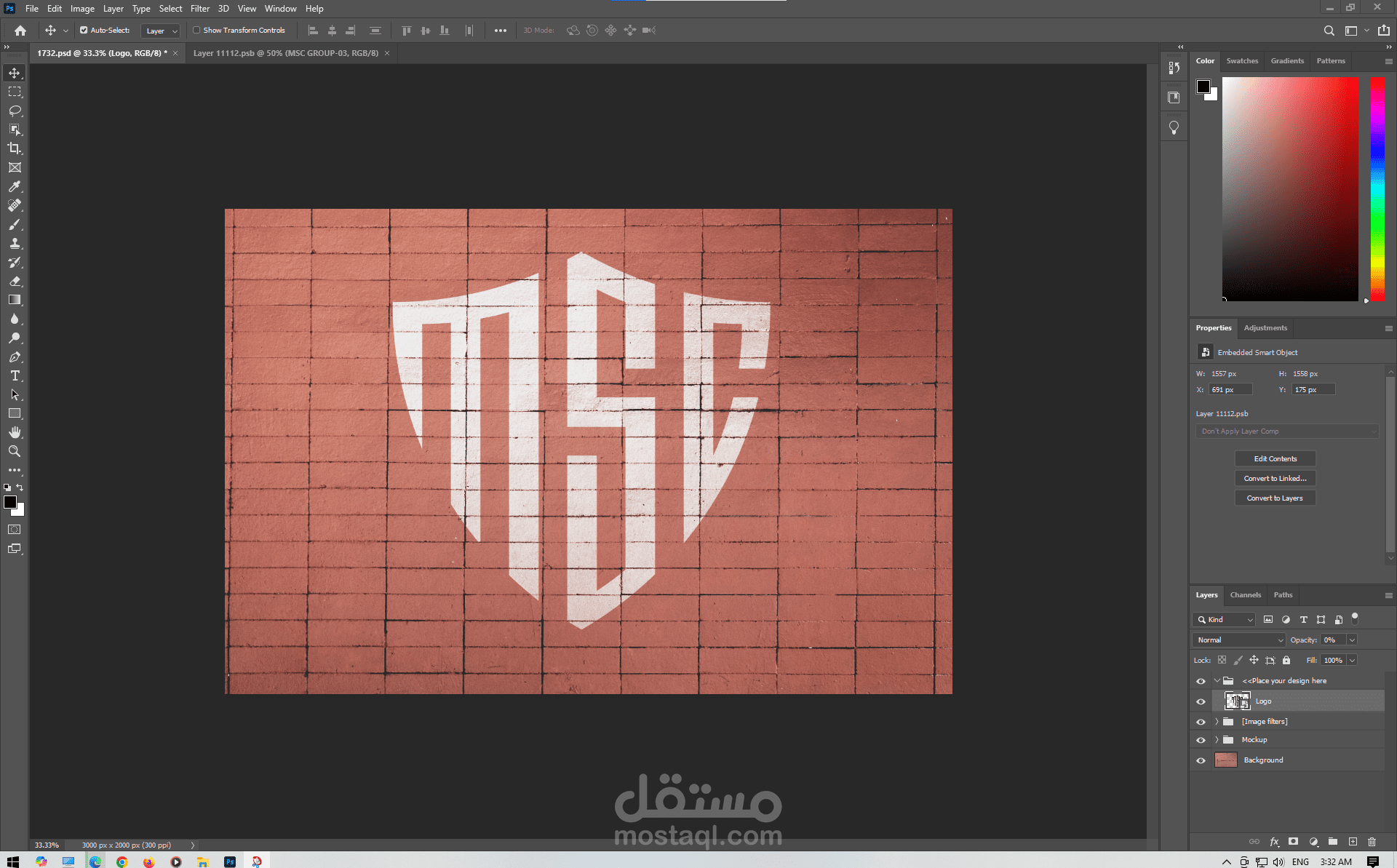Click the Convert to Layers button
This screenshot has width=1397, height=868.
[1275, 498]
